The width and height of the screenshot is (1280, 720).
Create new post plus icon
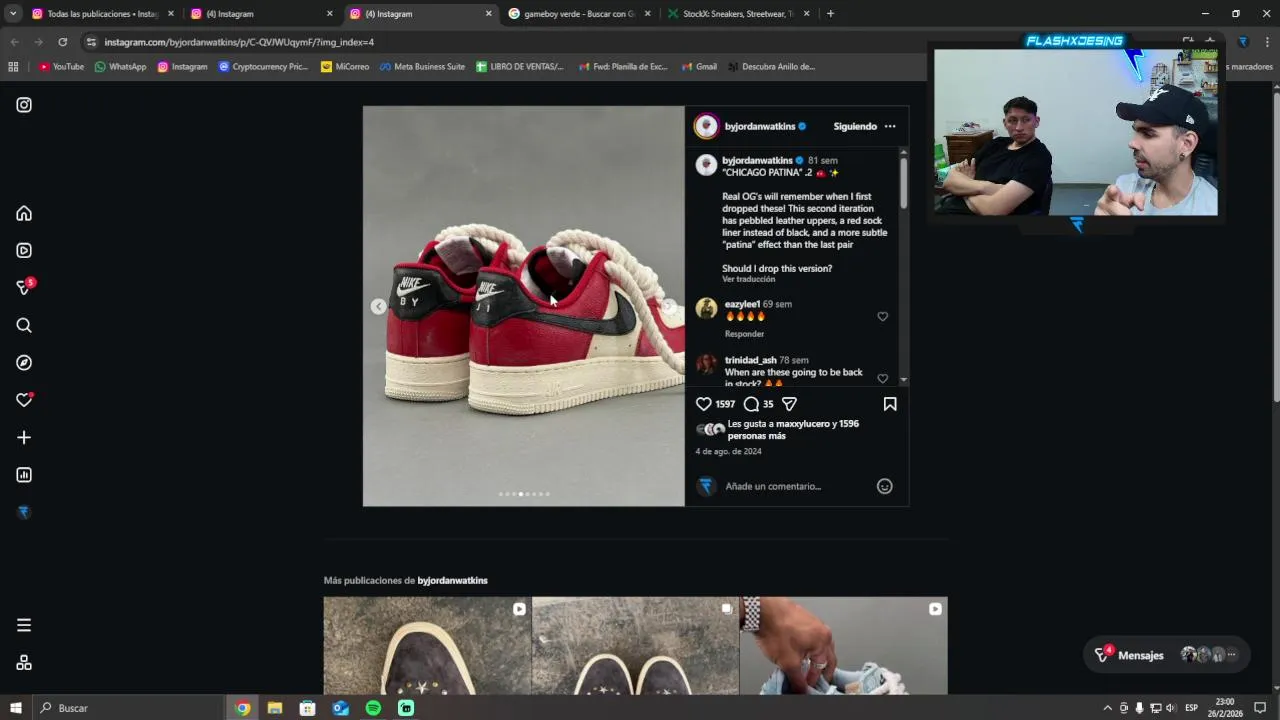pyautogui.click(x=24, y=437)
